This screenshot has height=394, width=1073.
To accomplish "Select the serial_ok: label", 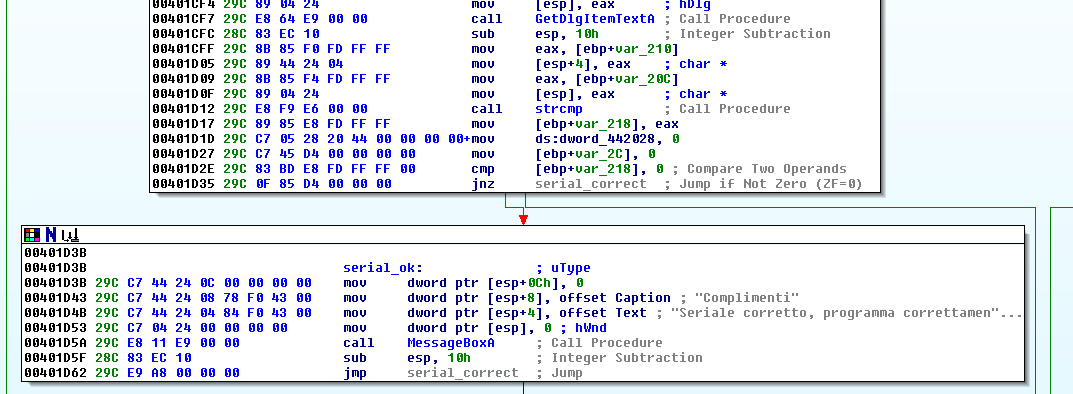I will click(383, 267).
